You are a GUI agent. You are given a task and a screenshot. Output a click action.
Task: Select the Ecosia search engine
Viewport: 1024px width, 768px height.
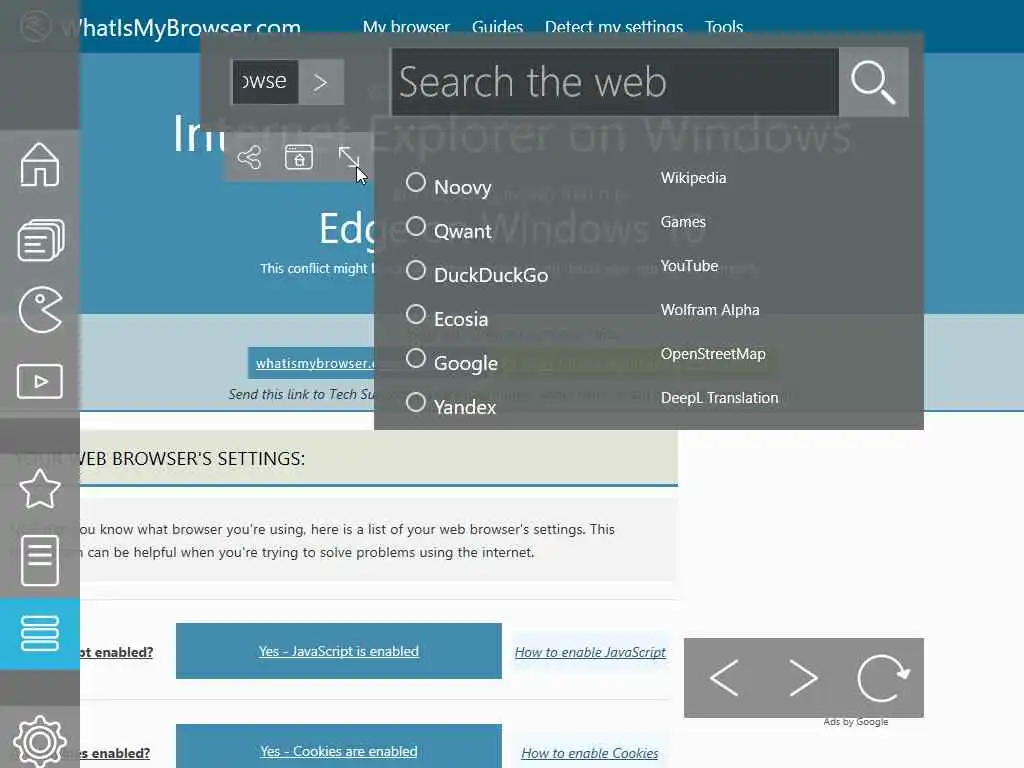click(447, 317)
